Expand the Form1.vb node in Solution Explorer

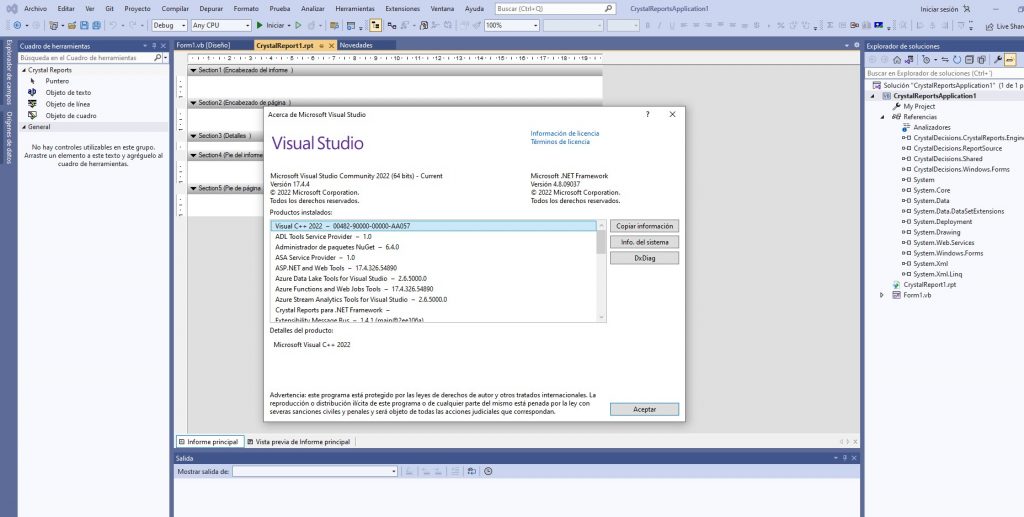[882, 295]
